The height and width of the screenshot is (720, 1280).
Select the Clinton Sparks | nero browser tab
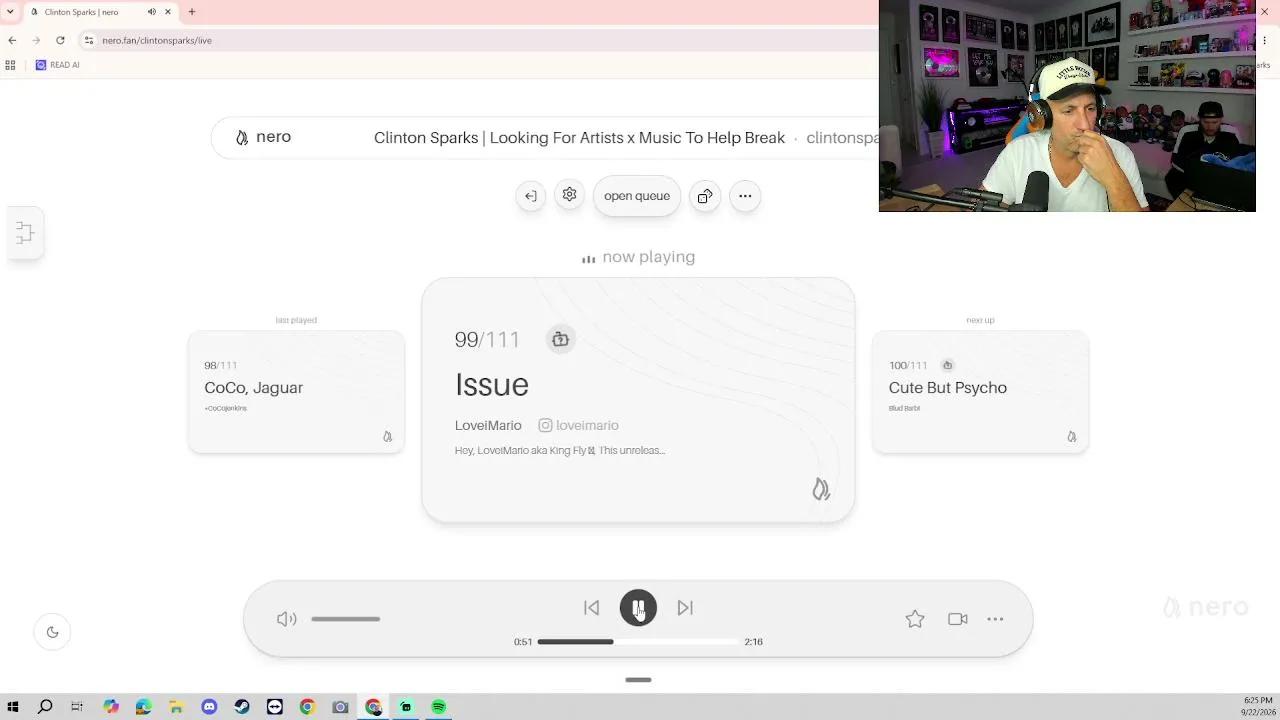(x=100, y=12)
